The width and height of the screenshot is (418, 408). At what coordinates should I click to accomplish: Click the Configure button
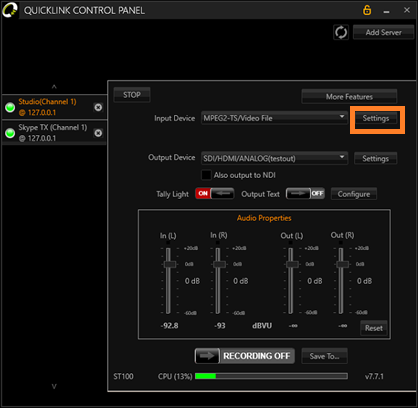pos(354,194)
